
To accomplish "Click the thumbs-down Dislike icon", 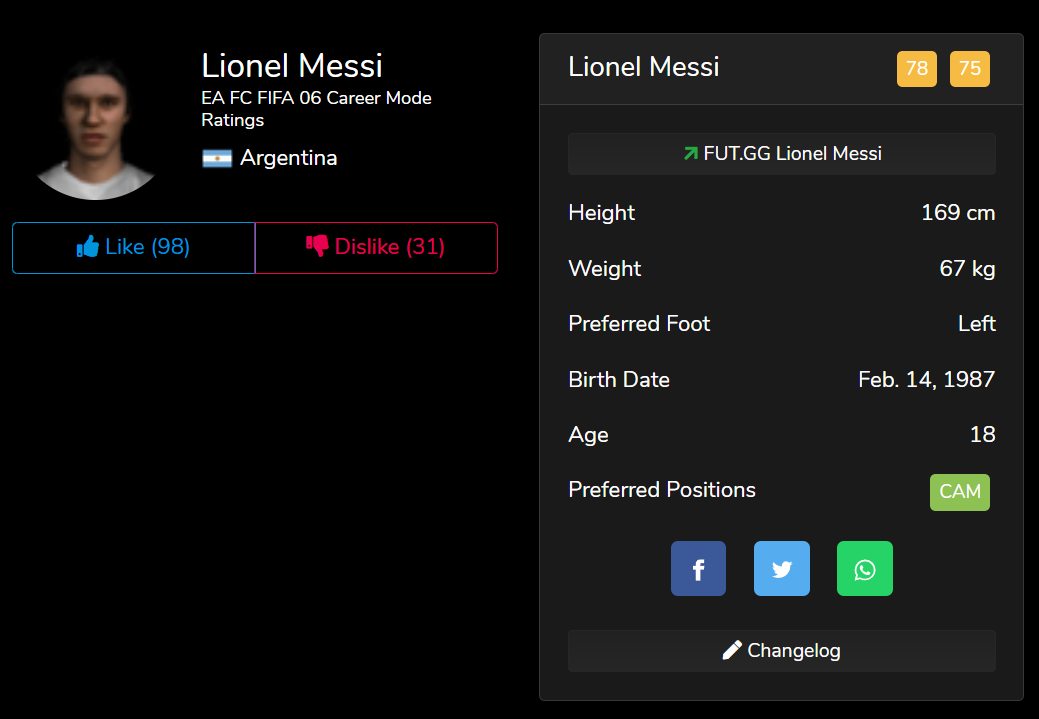I will point(317,247).
